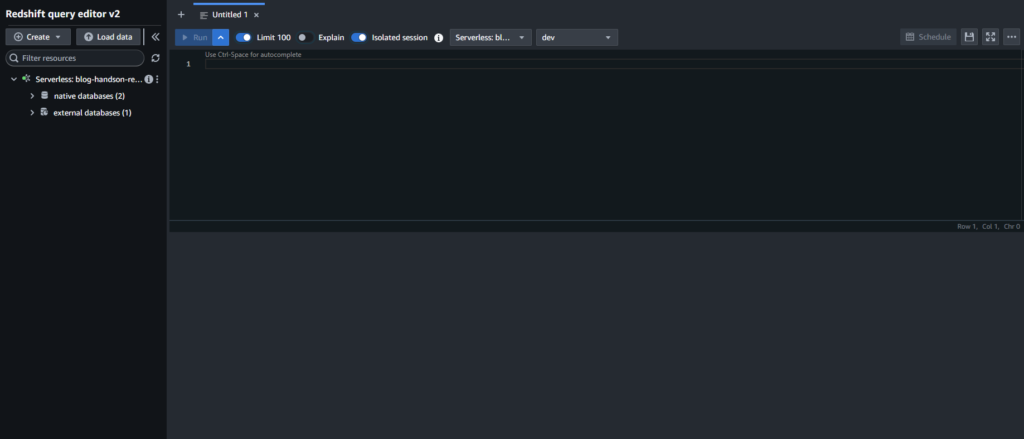The width and height of the screenshot is (1024, 439).
Task: Toggle the Isolated session switch
Action: click(359, 37)
